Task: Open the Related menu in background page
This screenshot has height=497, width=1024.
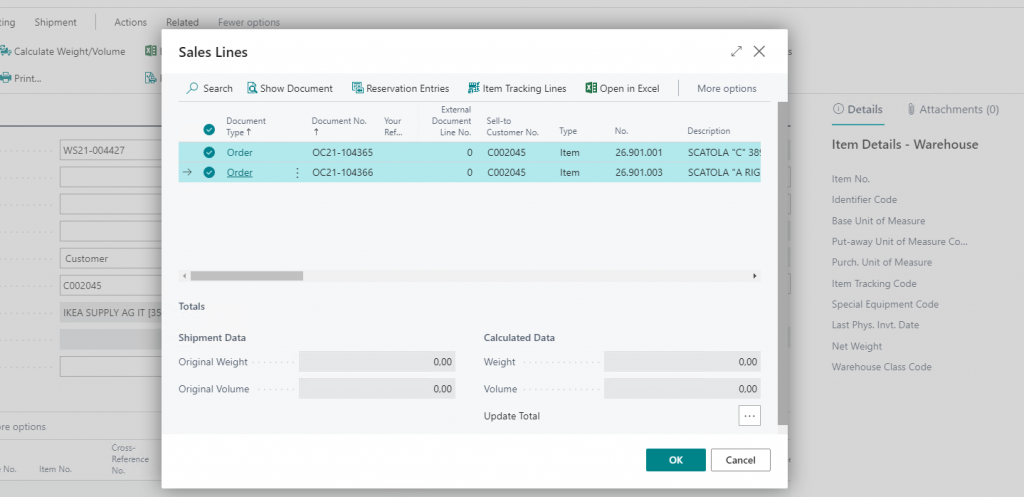Action: pyautogui.click(x=182, y=22)
